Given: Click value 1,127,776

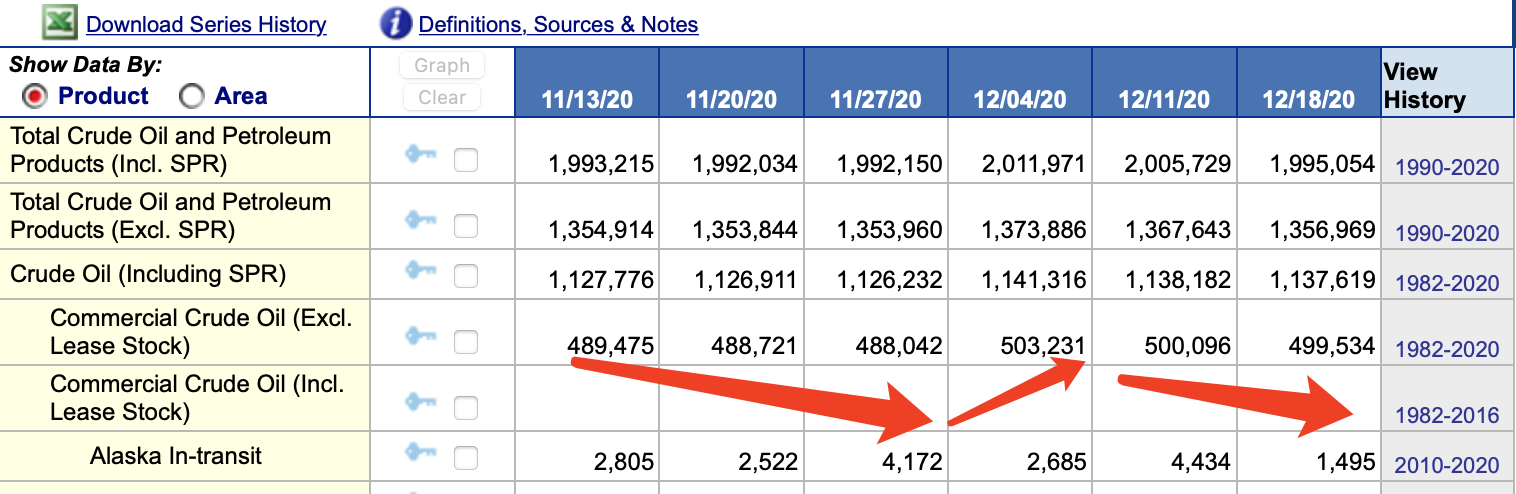Looking at the screenshot, I should (601, 279).
